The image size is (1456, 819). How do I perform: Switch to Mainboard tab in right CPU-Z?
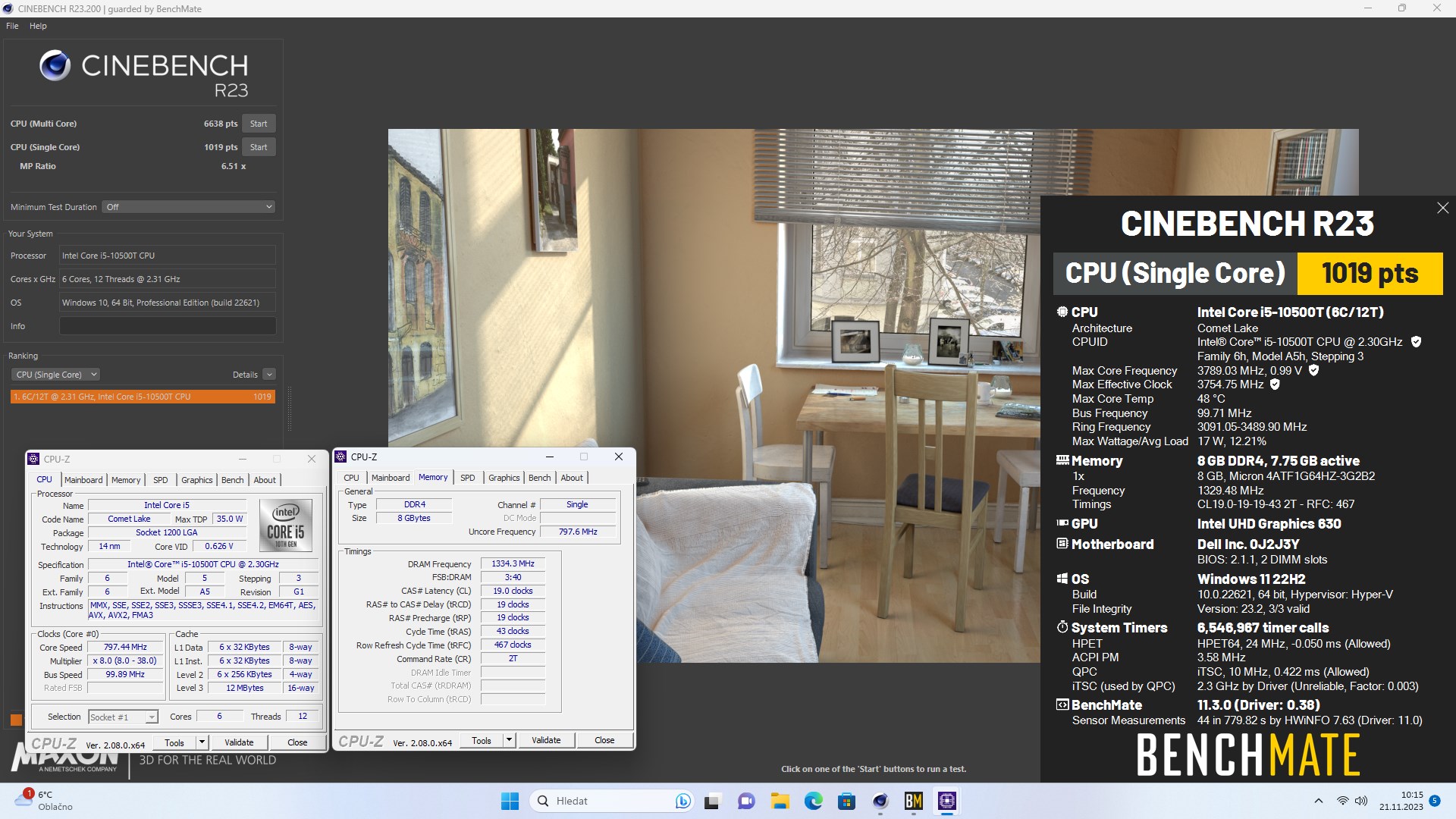coord(391,478)
